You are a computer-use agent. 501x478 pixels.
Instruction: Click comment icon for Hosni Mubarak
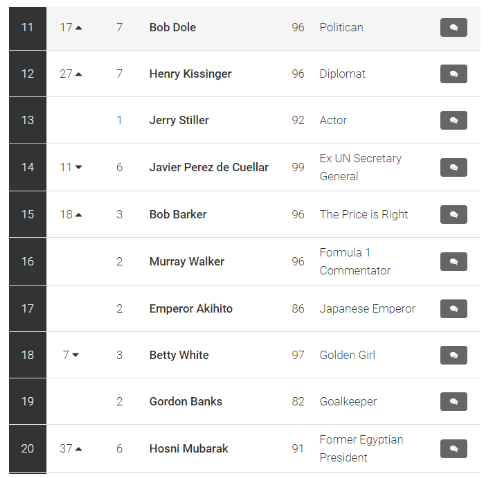point(453,449)
